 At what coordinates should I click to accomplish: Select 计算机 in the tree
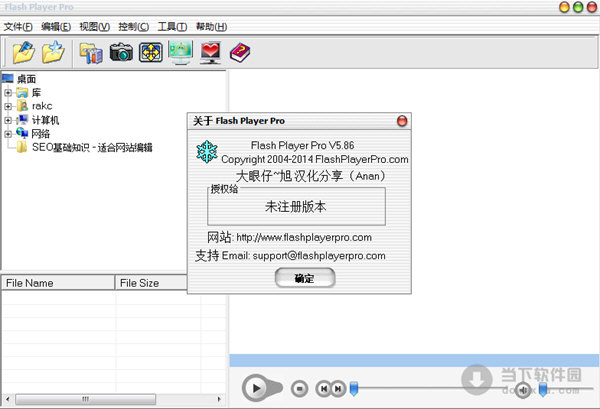pyautogui.click(x=45, y=120)
